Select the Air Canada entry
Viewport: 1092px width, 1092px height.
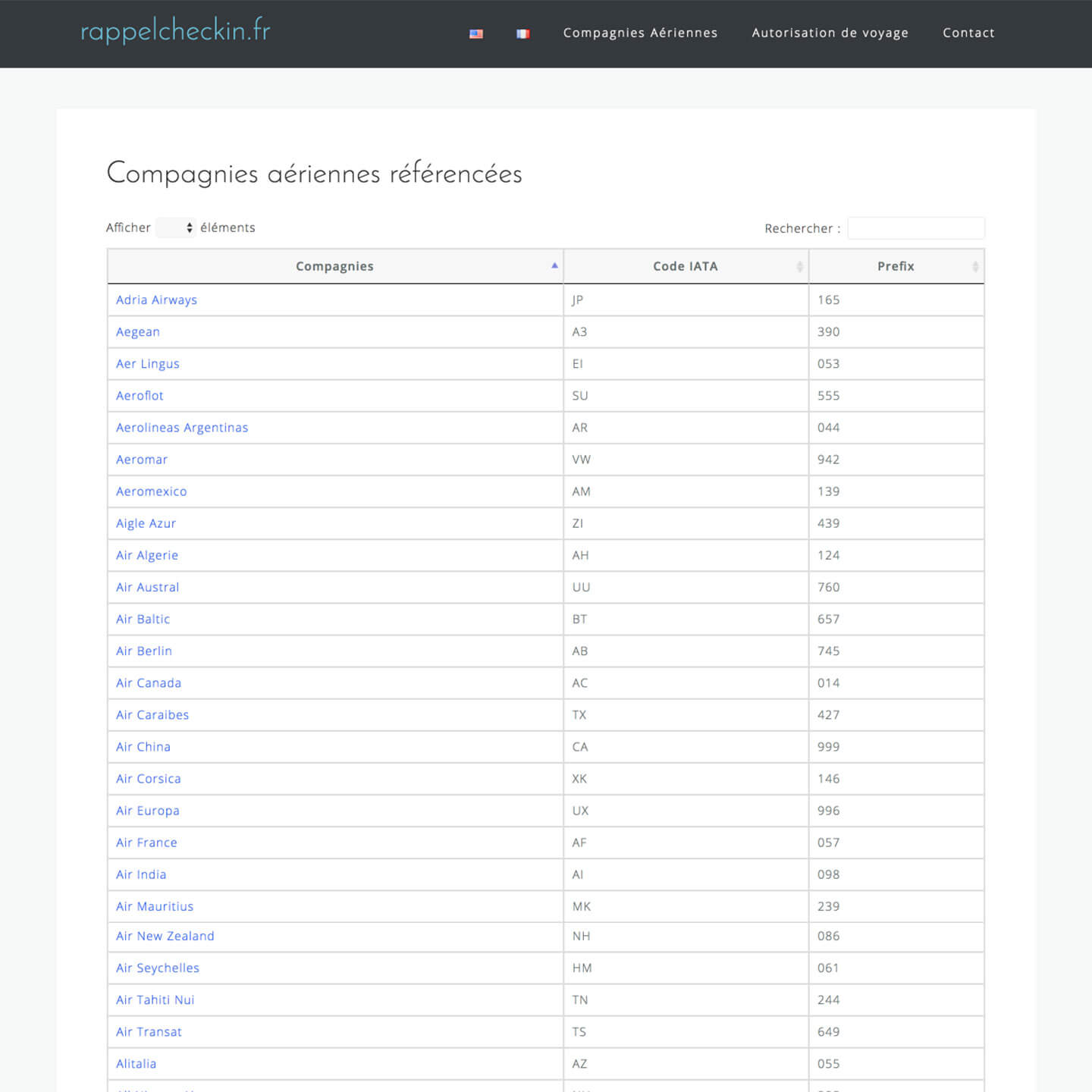pos(148,682)
